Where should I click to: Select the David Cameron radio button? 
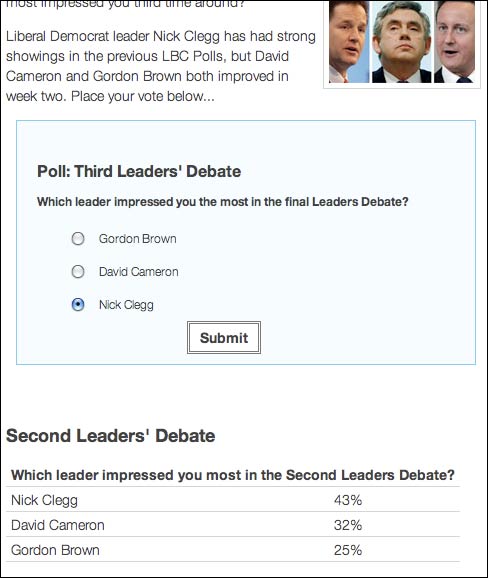(x=78, y=272)
